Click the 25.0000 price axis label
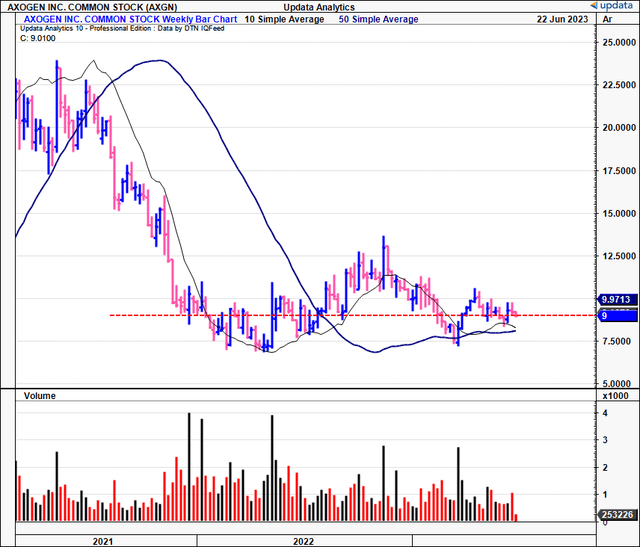The height and width of the screenshot is (547, 640). (x=619, y=42)
